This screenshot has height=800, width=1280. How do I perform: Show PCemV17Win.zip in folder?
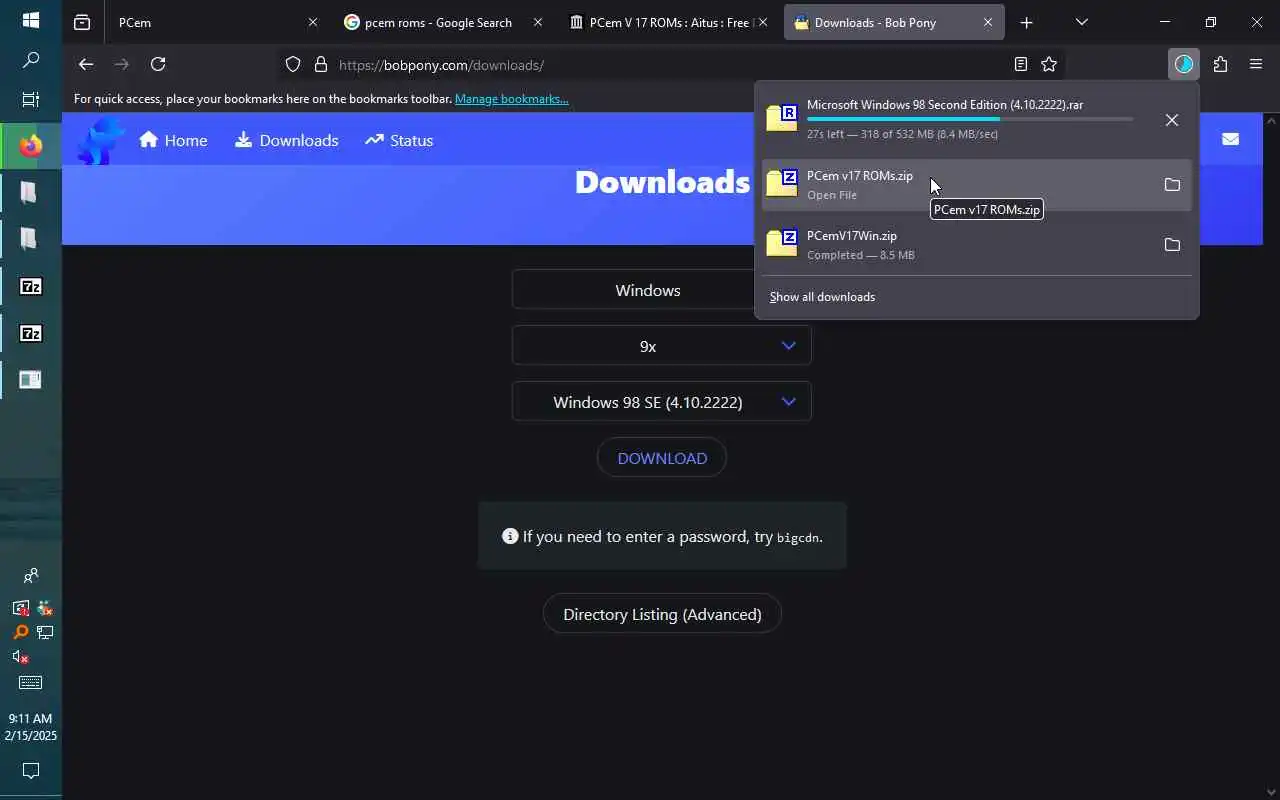click(1172, 245)
